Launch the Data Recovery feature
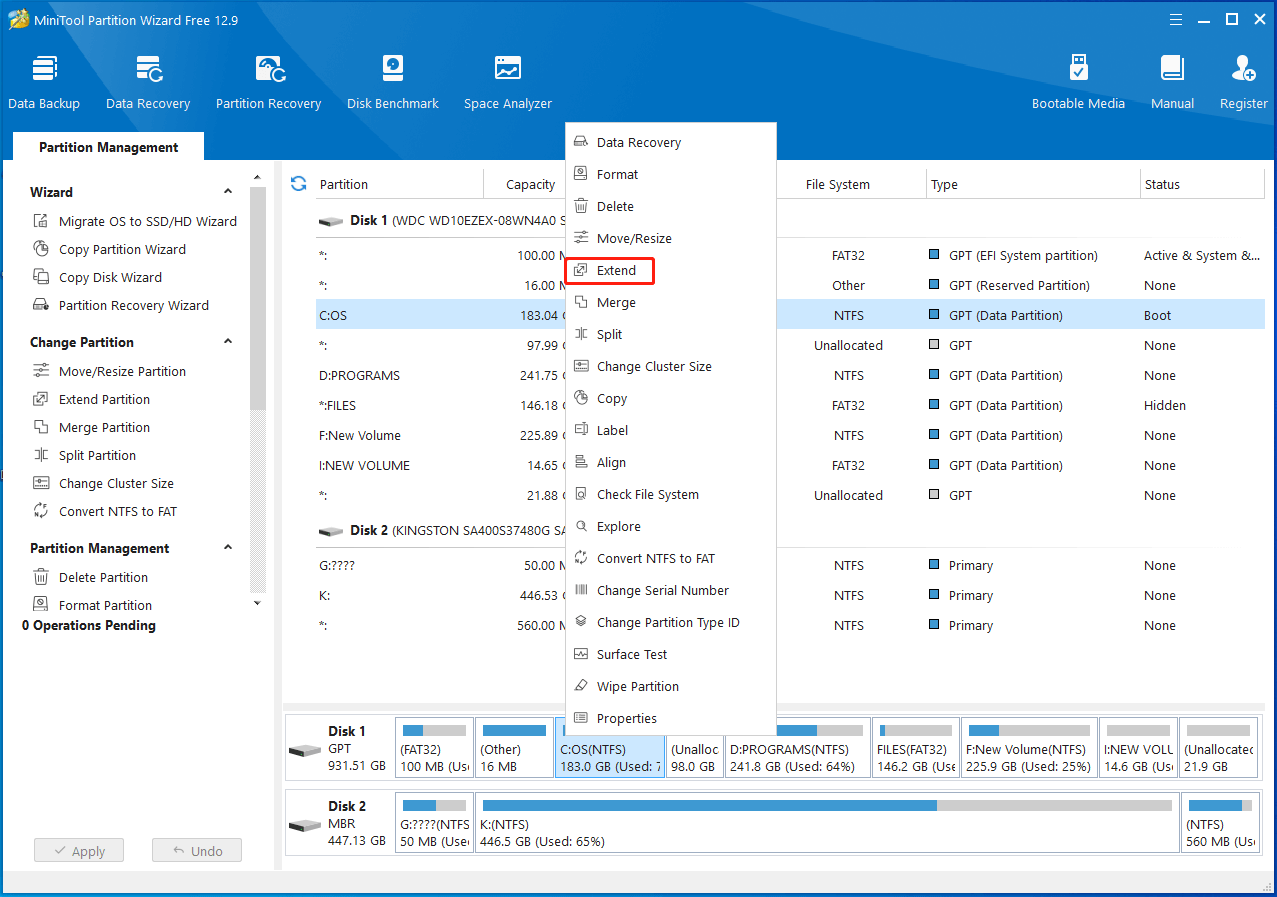The image size is (1277, 897). point(148,78)
